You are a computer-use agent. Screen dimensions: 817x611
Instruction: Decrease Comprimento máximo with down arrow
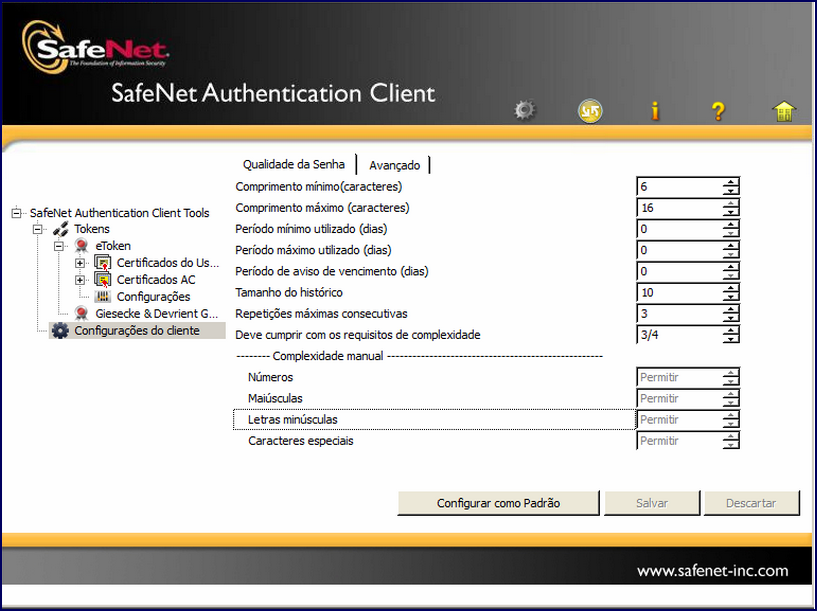pyautogui.click(x=731, y=213)
